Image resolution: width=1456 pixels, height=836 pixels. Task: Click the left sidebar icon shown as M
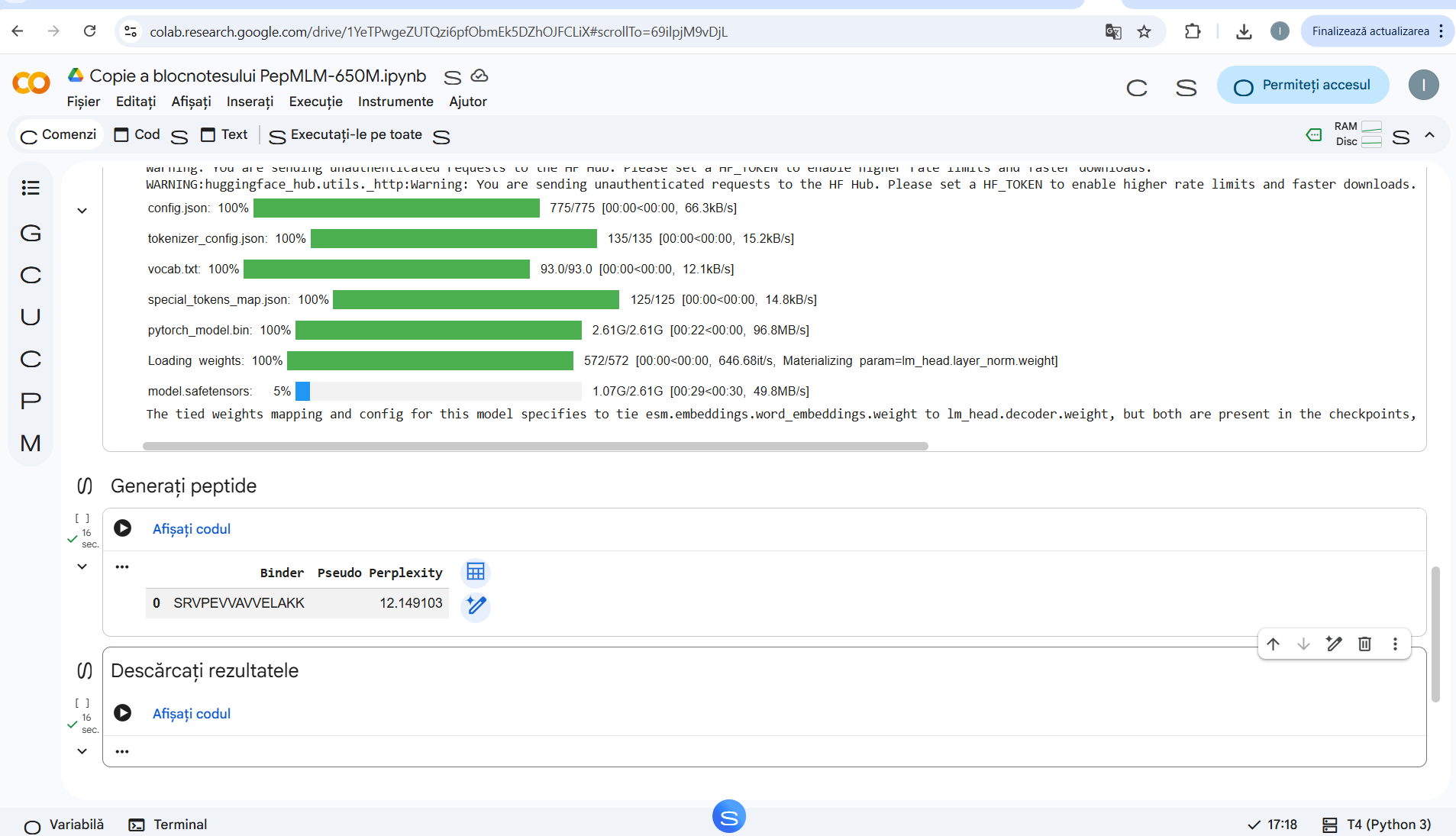(x=31, y=443)
